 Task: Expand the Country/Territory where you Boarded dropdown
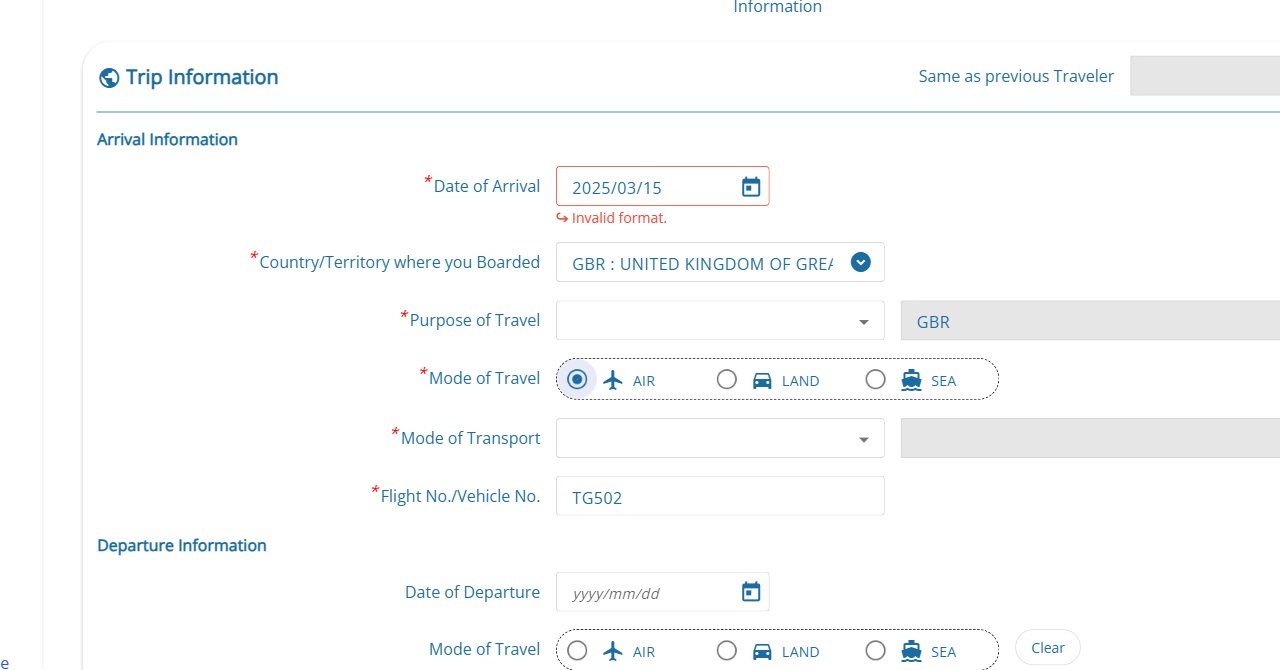pos(860,262)
